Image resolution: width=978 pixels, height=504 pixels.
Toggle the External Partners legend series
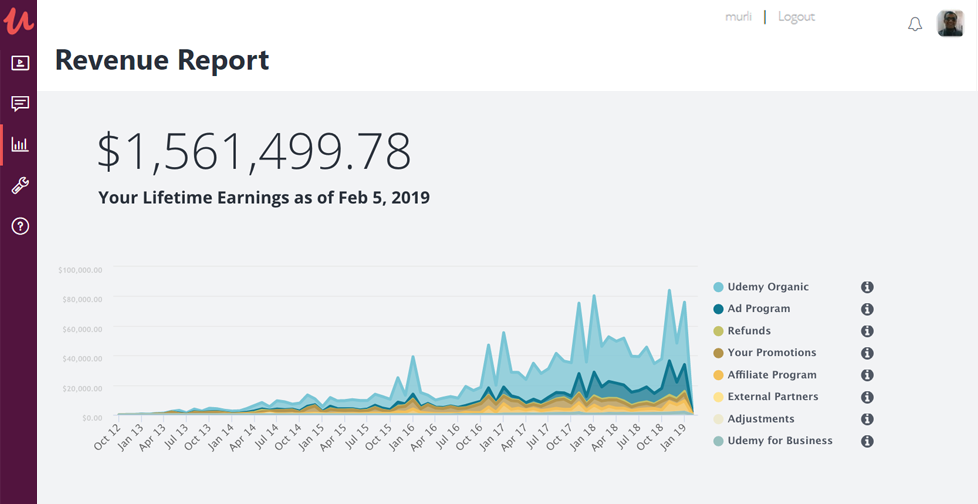[765, 397]
